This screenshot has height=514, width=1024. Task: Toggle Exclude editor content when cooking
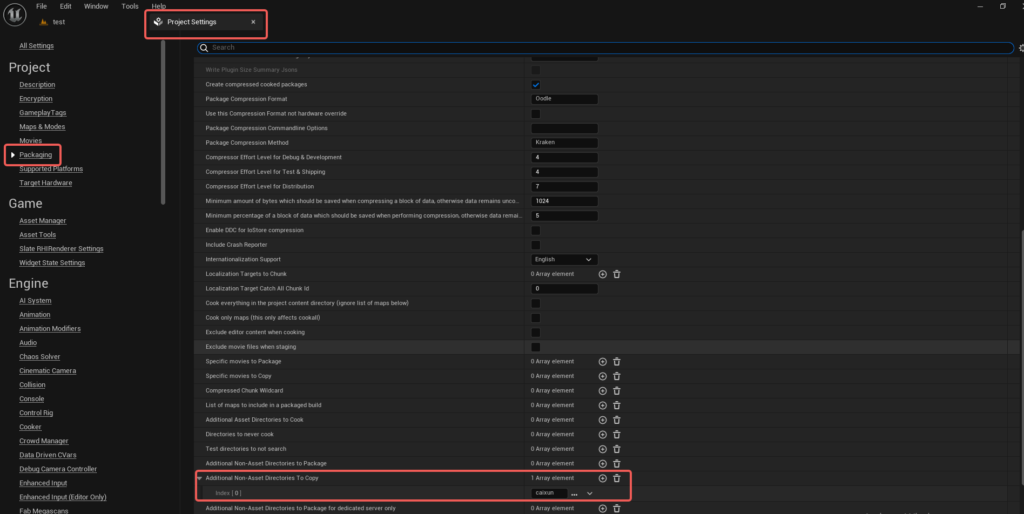click(536, 332)
